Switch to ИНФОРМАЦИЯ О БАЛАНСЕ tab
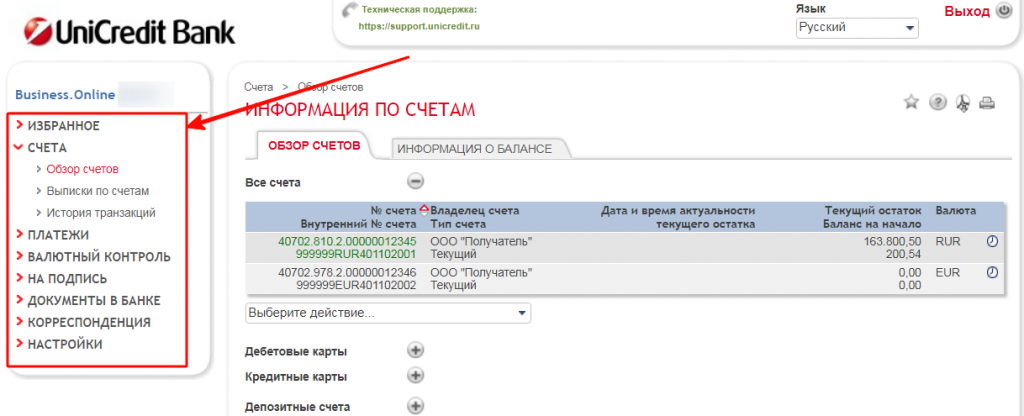The width and height of the screenshot is (1024, 416). pyautogui.click(x=475, y=149)
